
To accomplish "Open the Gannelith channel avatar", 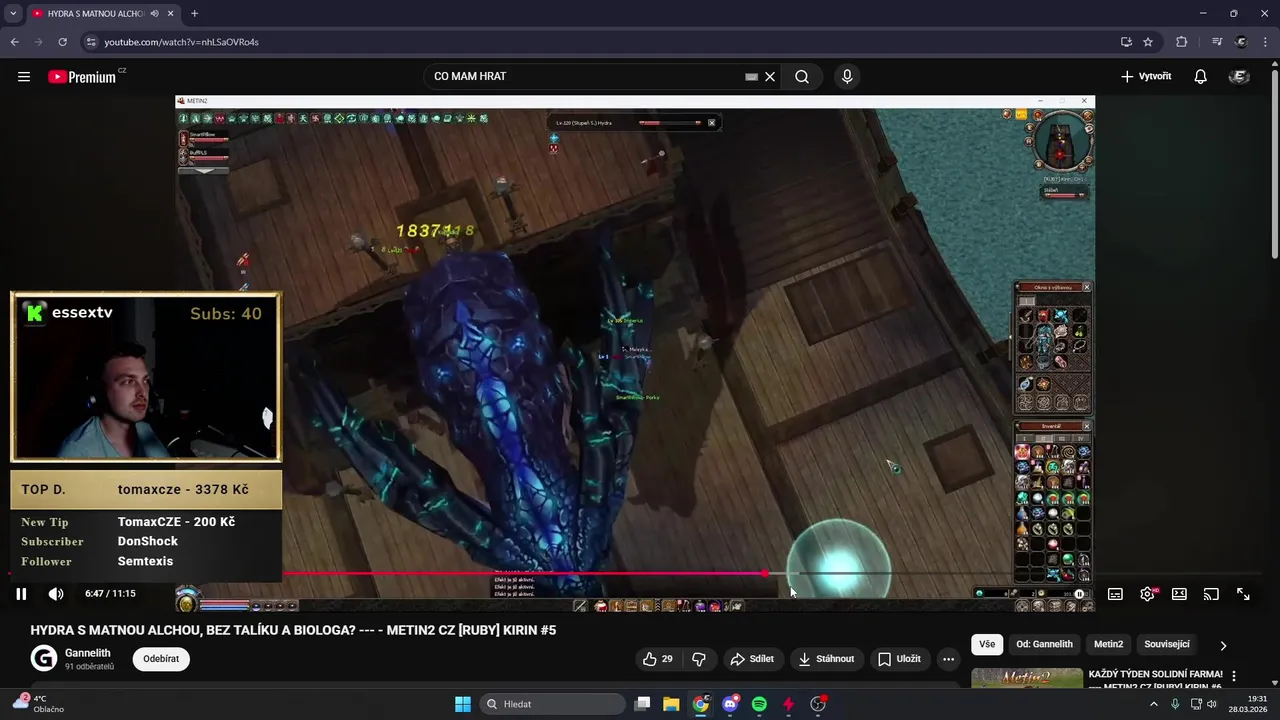I will 44,658.
